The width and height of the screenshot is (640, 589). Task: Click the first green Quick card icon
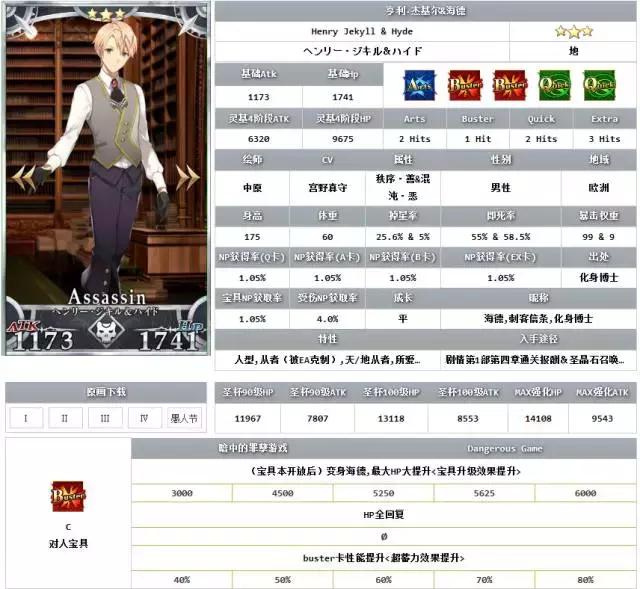pos(554,85)
